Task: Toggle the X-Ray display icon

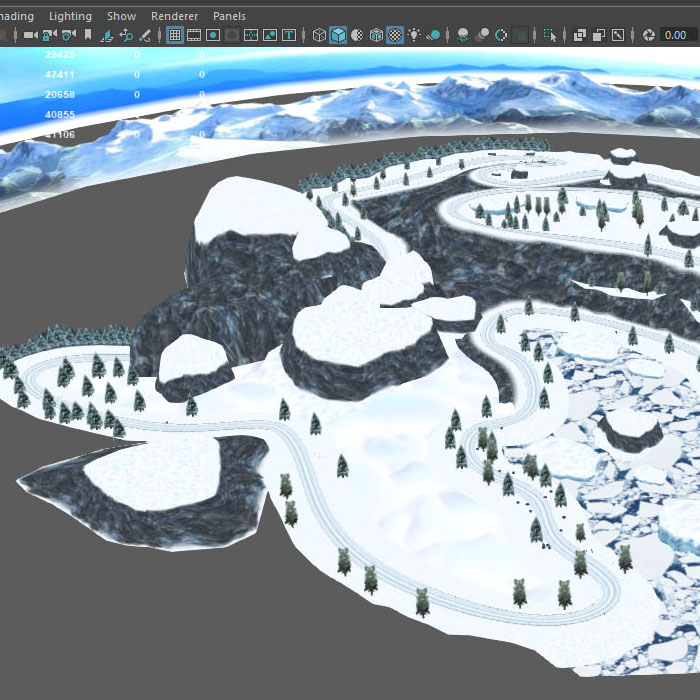Action: (579, 35)
